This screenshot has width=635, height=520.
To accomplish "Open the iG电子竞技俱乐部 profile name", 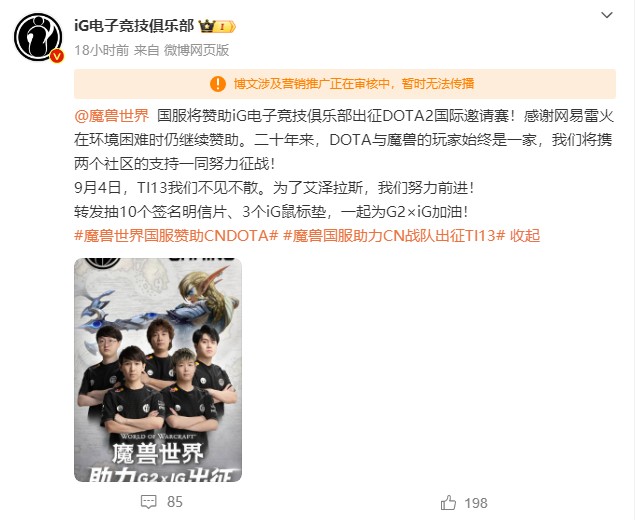I will click(x=134, y=26).
